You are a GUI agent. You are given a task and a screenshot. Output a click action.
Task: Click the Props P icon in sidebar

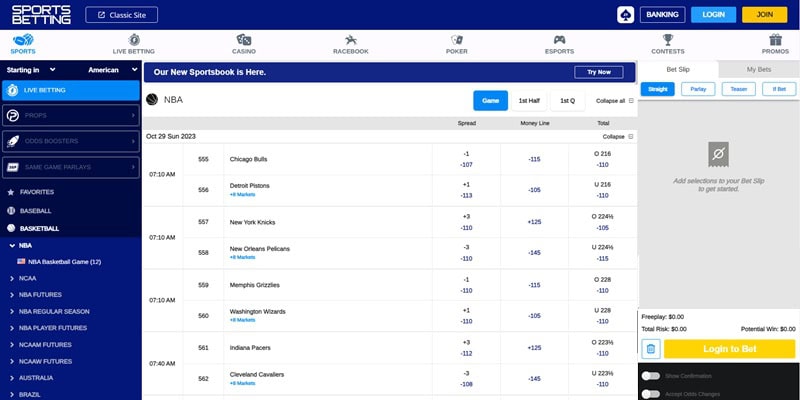[13, 116]
